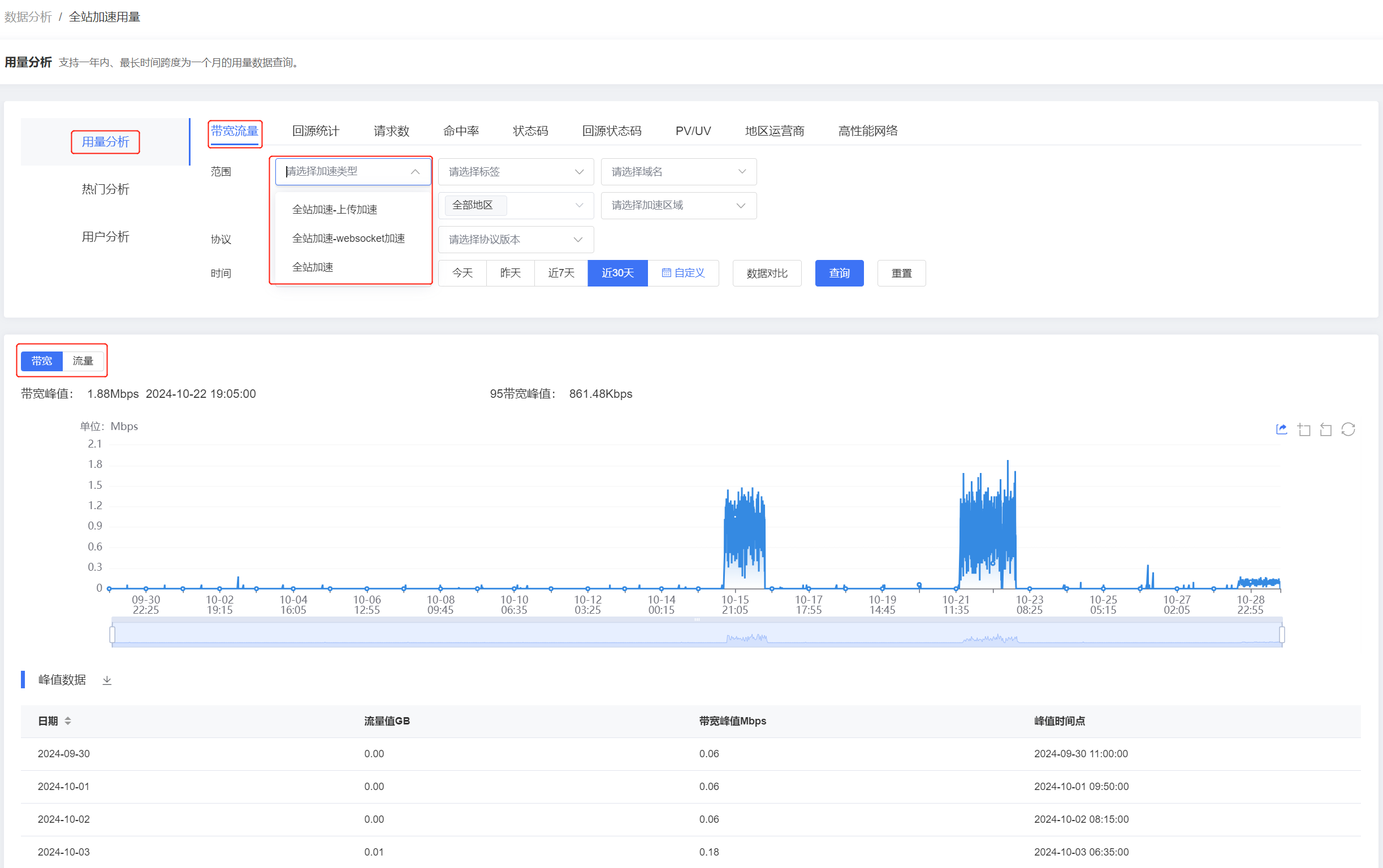Click calendar icon on 自定义 button
Screen dimensions: 1383x868
coord(666,274)
